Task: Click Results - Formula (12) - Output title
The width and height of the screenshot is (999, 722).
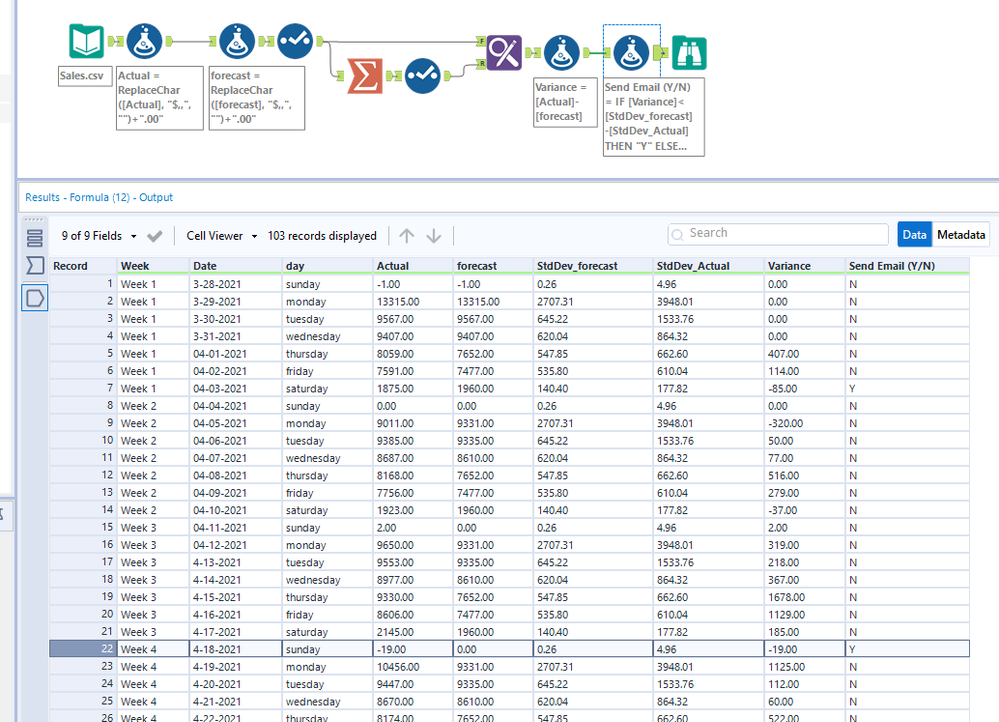Action: [x=99, y=198]
